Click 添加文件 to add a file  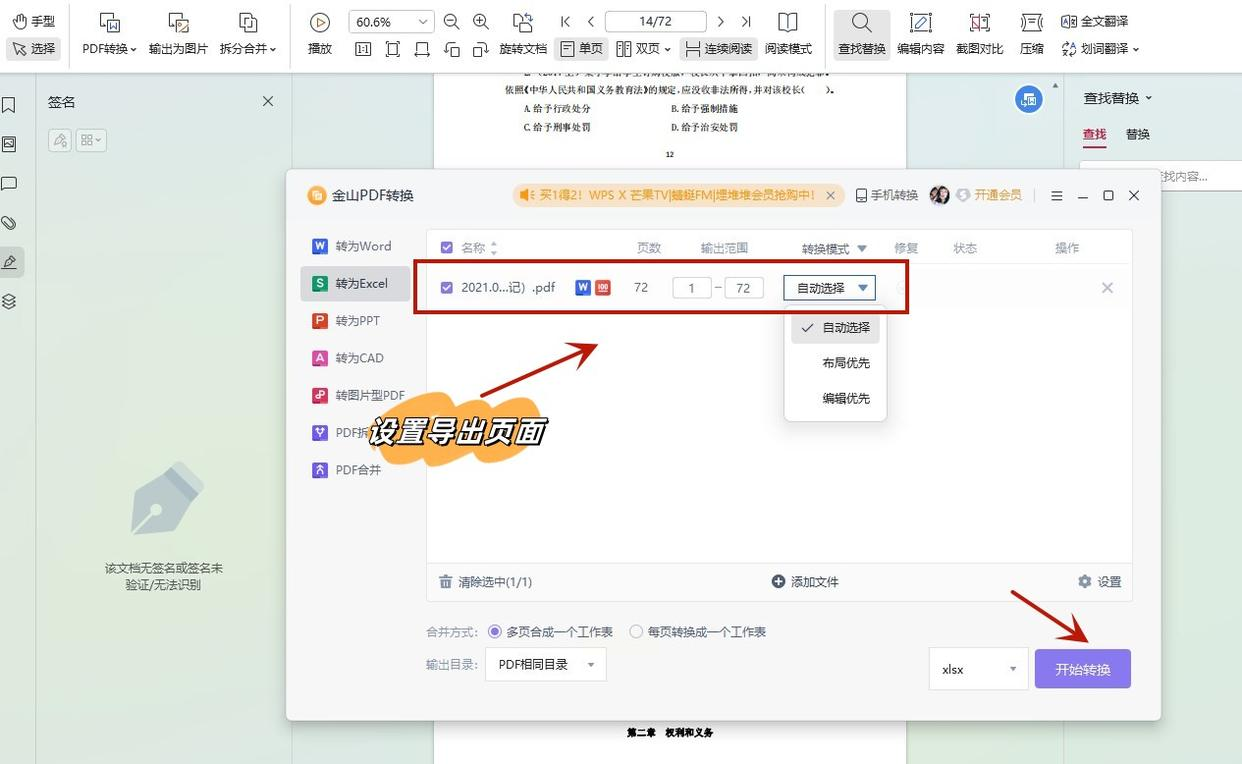click(x=805, y=582)
